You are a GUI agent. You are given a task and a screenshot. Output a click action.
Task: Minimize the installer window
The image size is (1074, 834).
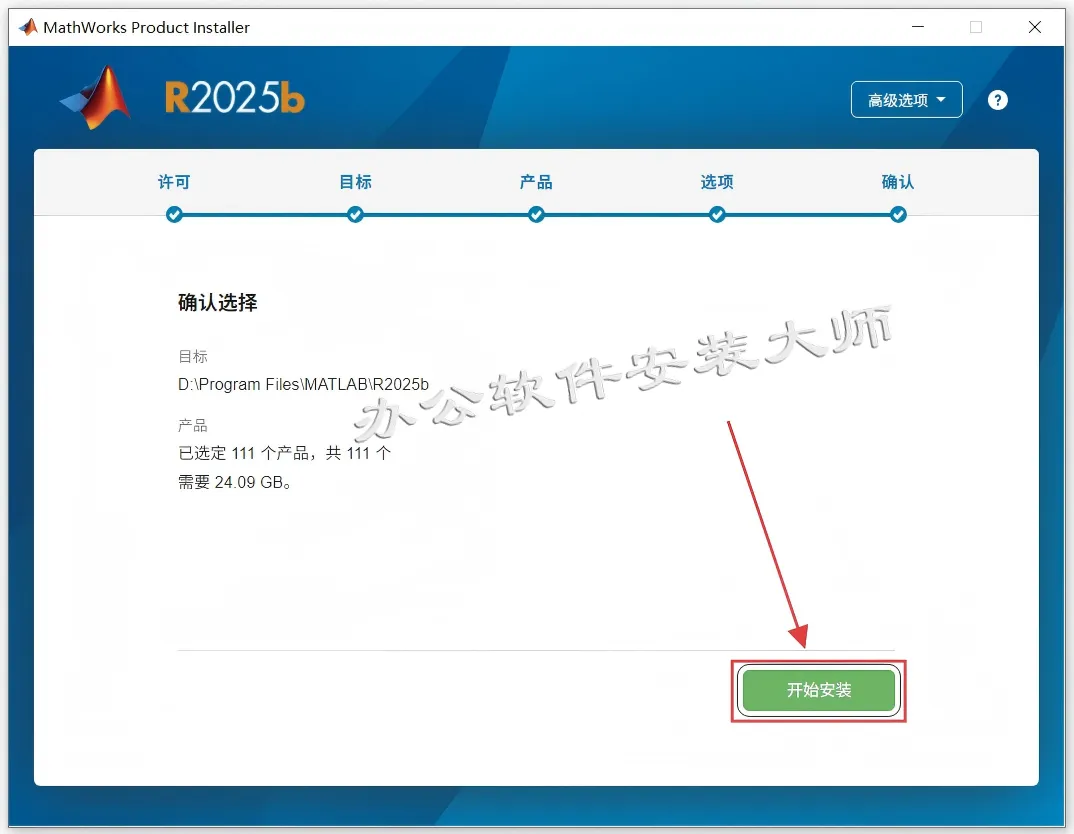[918, 27]
